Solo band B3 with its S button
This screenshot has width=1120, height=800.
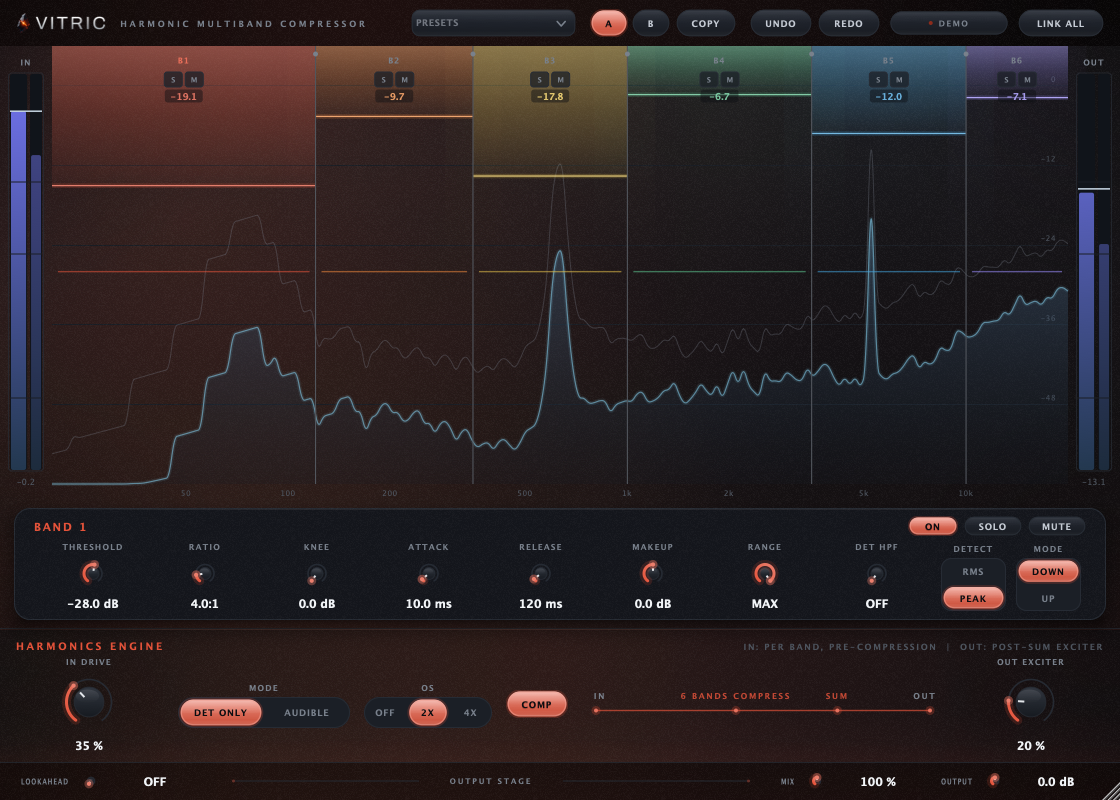pyautogui.click(x=539, y=79)
